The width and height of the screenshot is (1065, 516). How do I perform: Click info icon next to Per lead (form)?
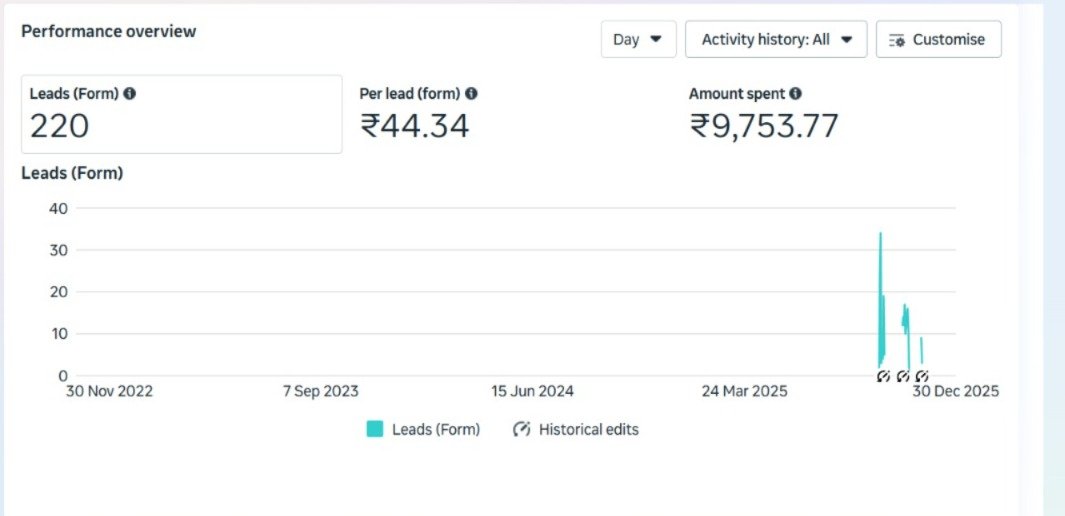[471, 94]
